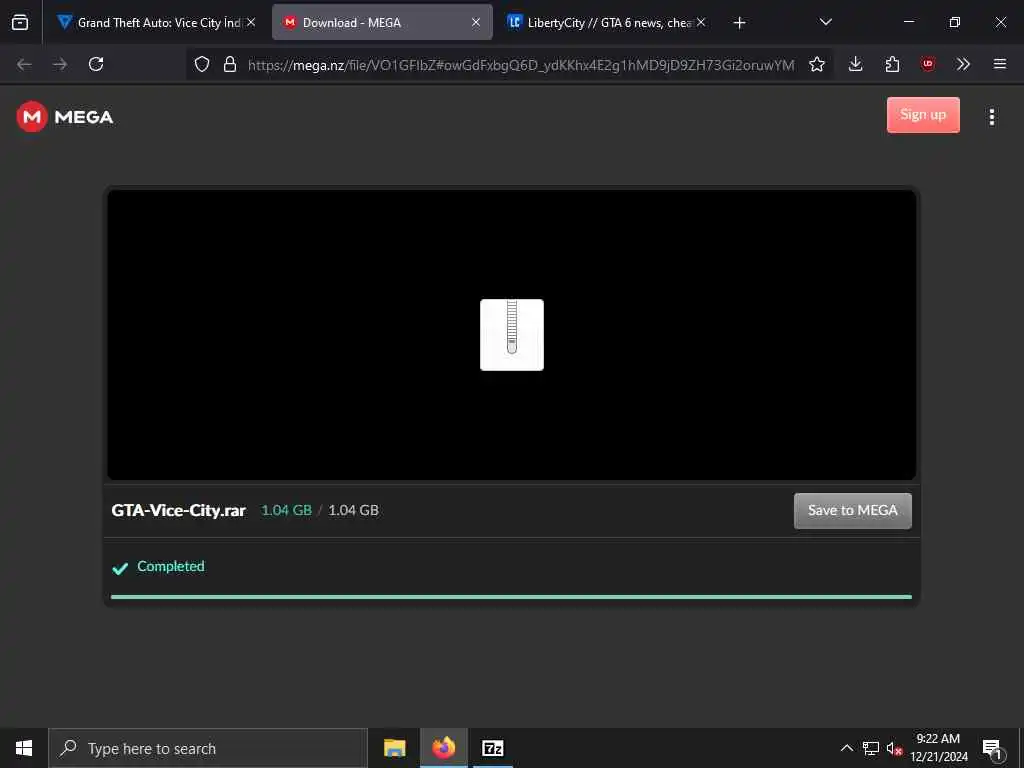Click the Type here to search box
This screenshot has height=768, width=1024.
(x=208, y=748)
